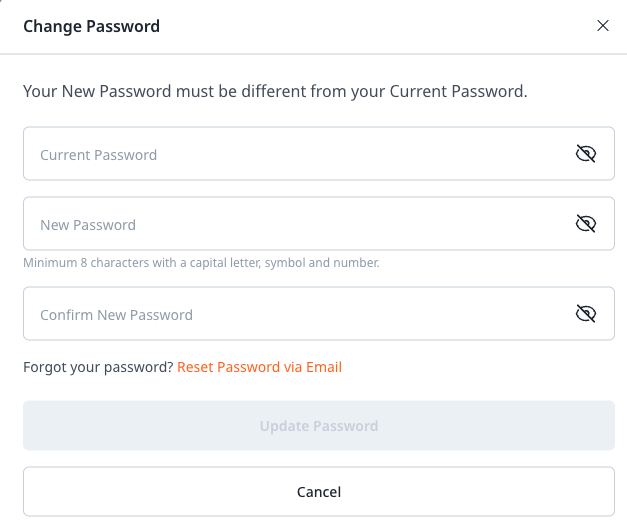This screenshot has width=627, height=529.
Task: Click the 'Forgot your password?' text
Action: pyautogui.click(x=98, y=367)
